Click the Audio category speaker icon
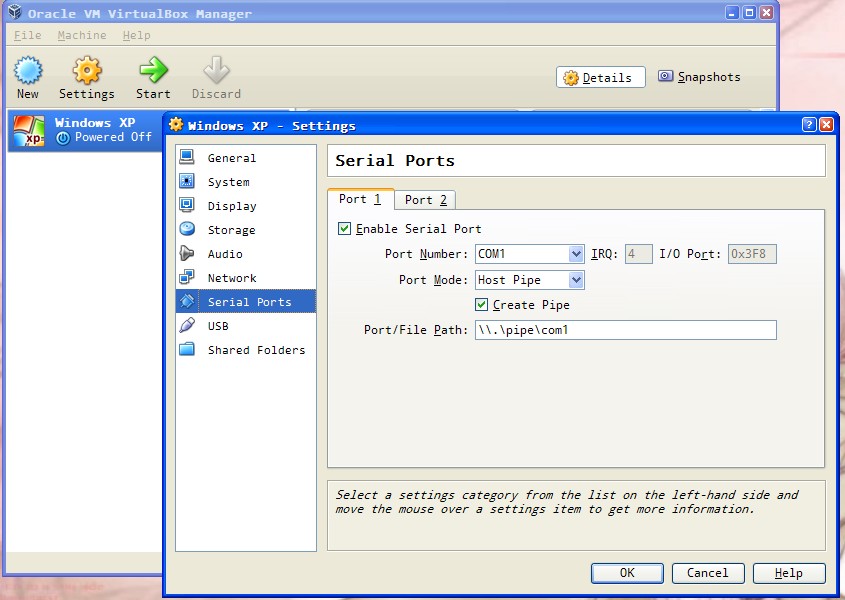The height and width of the screenshot is (600, 845). (187, 253)
